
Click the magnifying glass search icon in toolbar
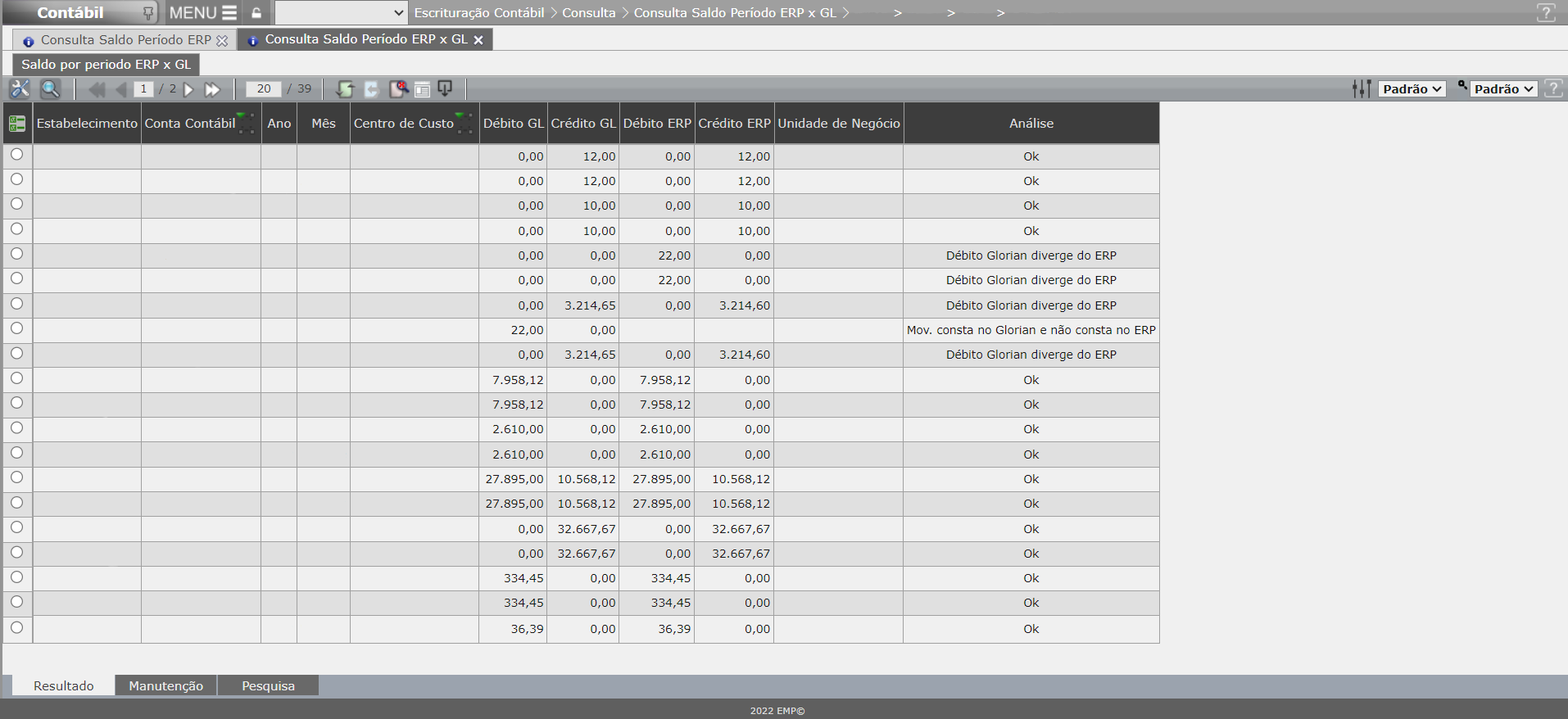[x=51, y=89]
